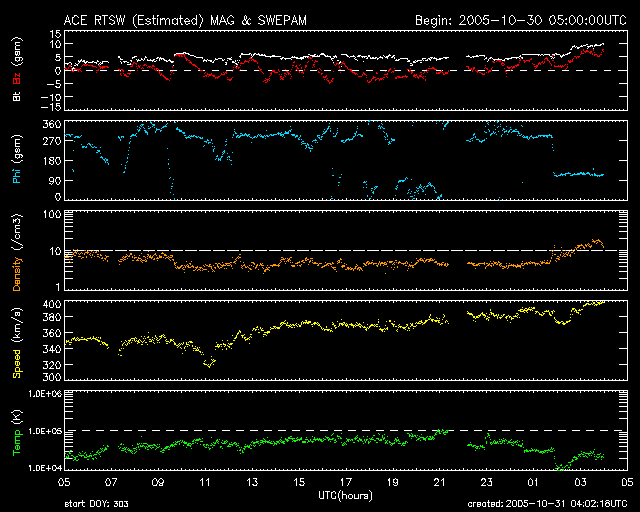Click the title 'ACE RTSW (Estimated) MAG & SWEPAM'
The width and height of the screenshot is (640, 512).
point(185,20)
